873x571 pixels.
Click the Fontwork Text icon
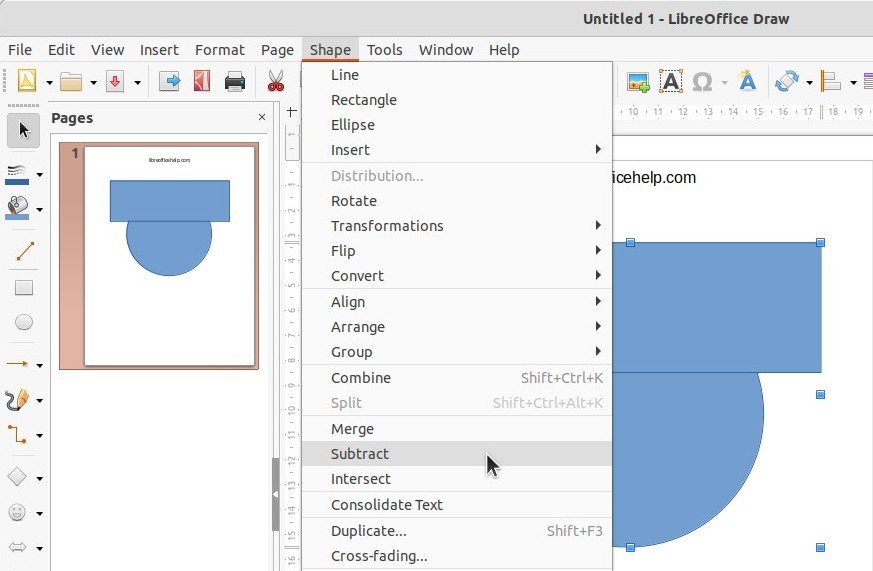point(747,81)
